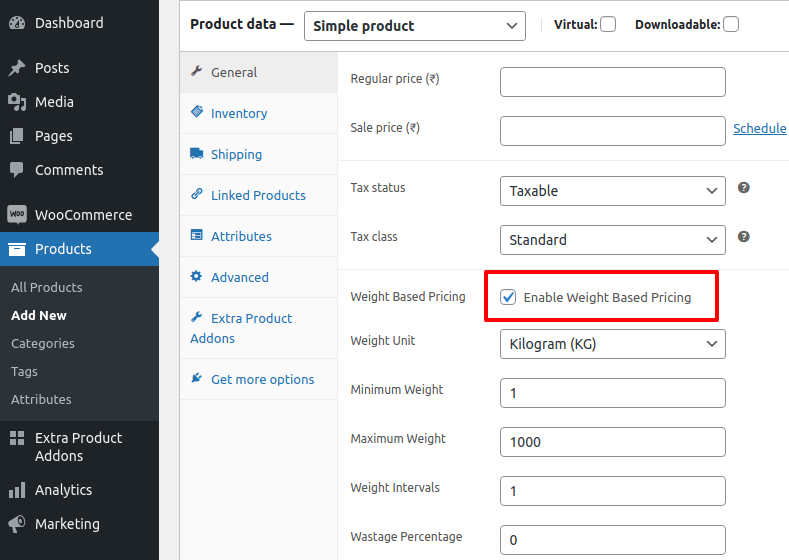Click the Wastage Percentage field
The width and height of the screenshot is (789, 560).
(x=613, y=540)
